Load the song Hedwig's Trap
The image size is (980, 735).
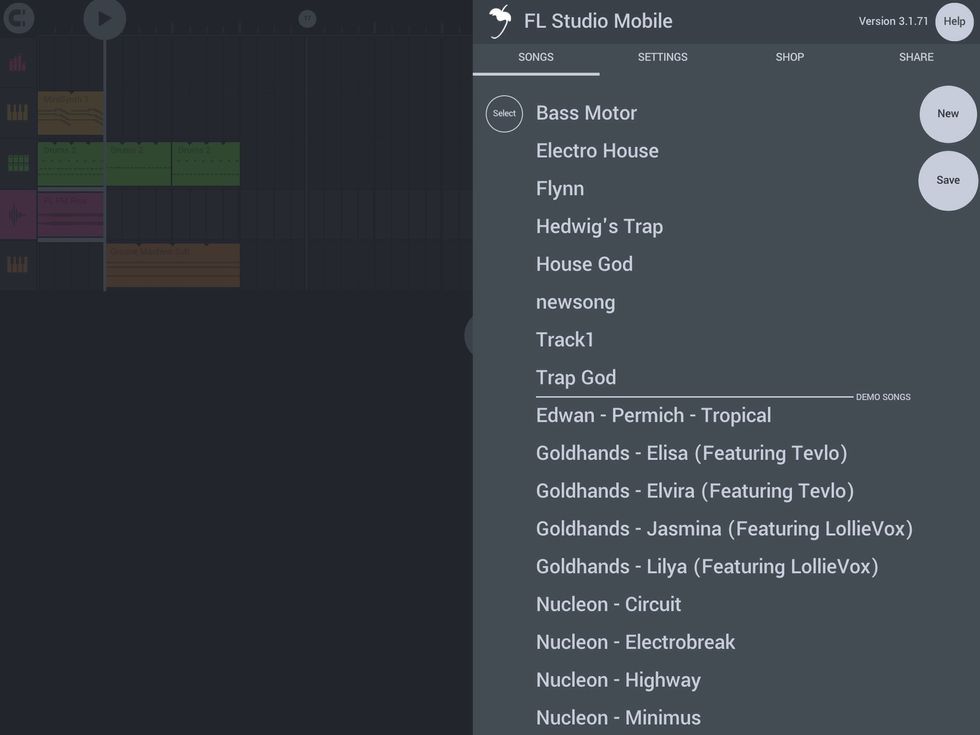coord(599,226)
